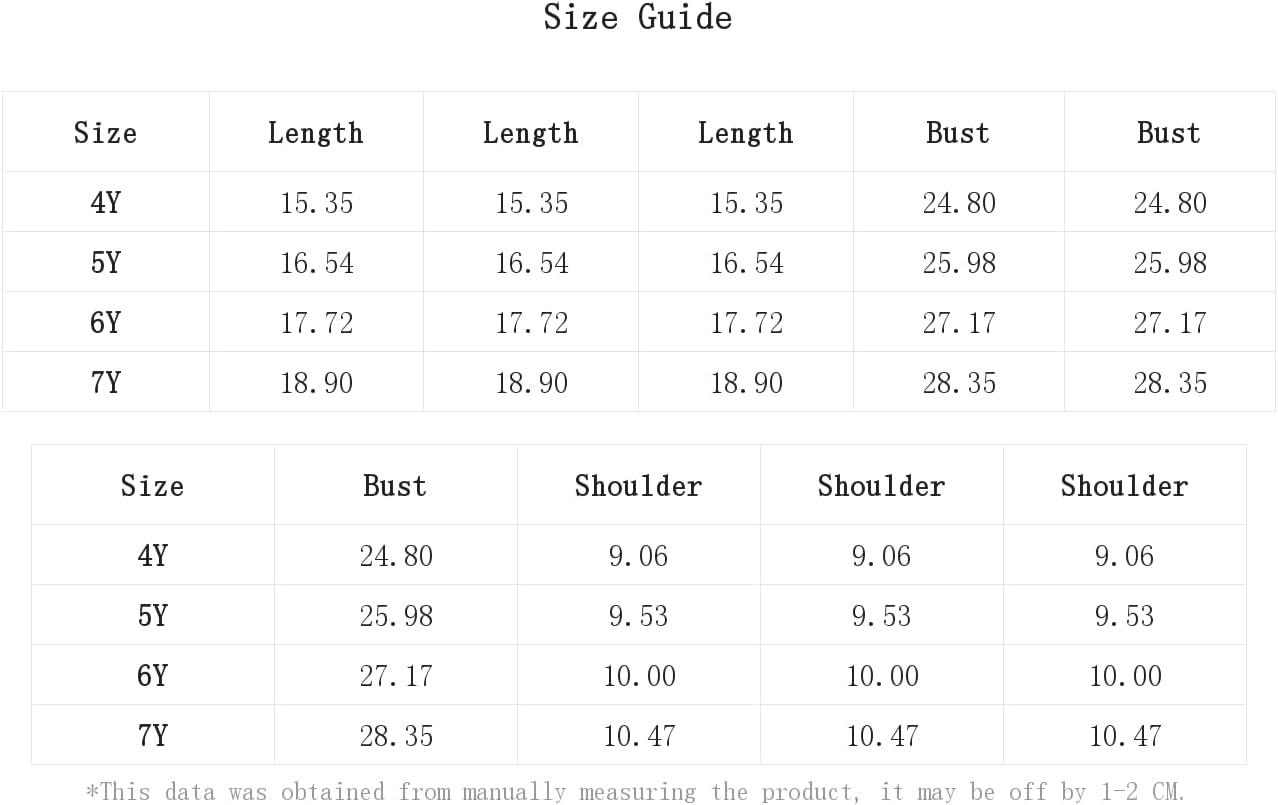Viewport: 1278px width, 805px height.
Task: Select 7Y row label in bottom table
Action: click(152, 735)
